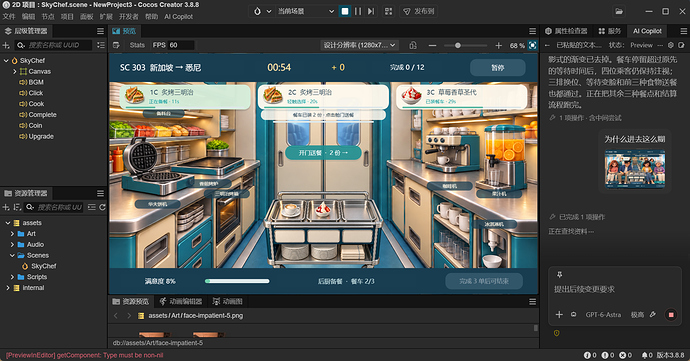Click the zoom-in plus icon in preview toolbar
690x361 pixels.
pyautogui.click(x=499, y=45)
